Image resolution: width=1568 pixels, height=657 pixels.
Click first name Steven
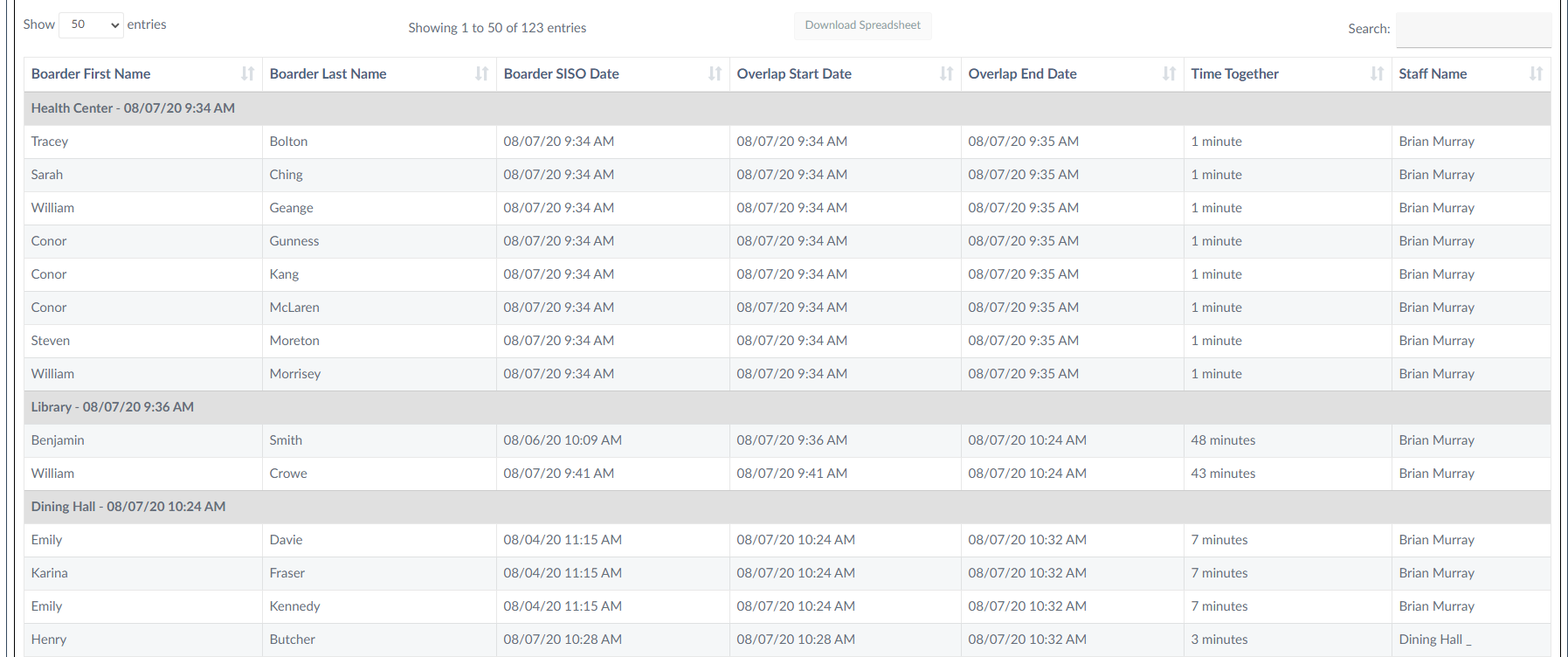click(51, 341)
